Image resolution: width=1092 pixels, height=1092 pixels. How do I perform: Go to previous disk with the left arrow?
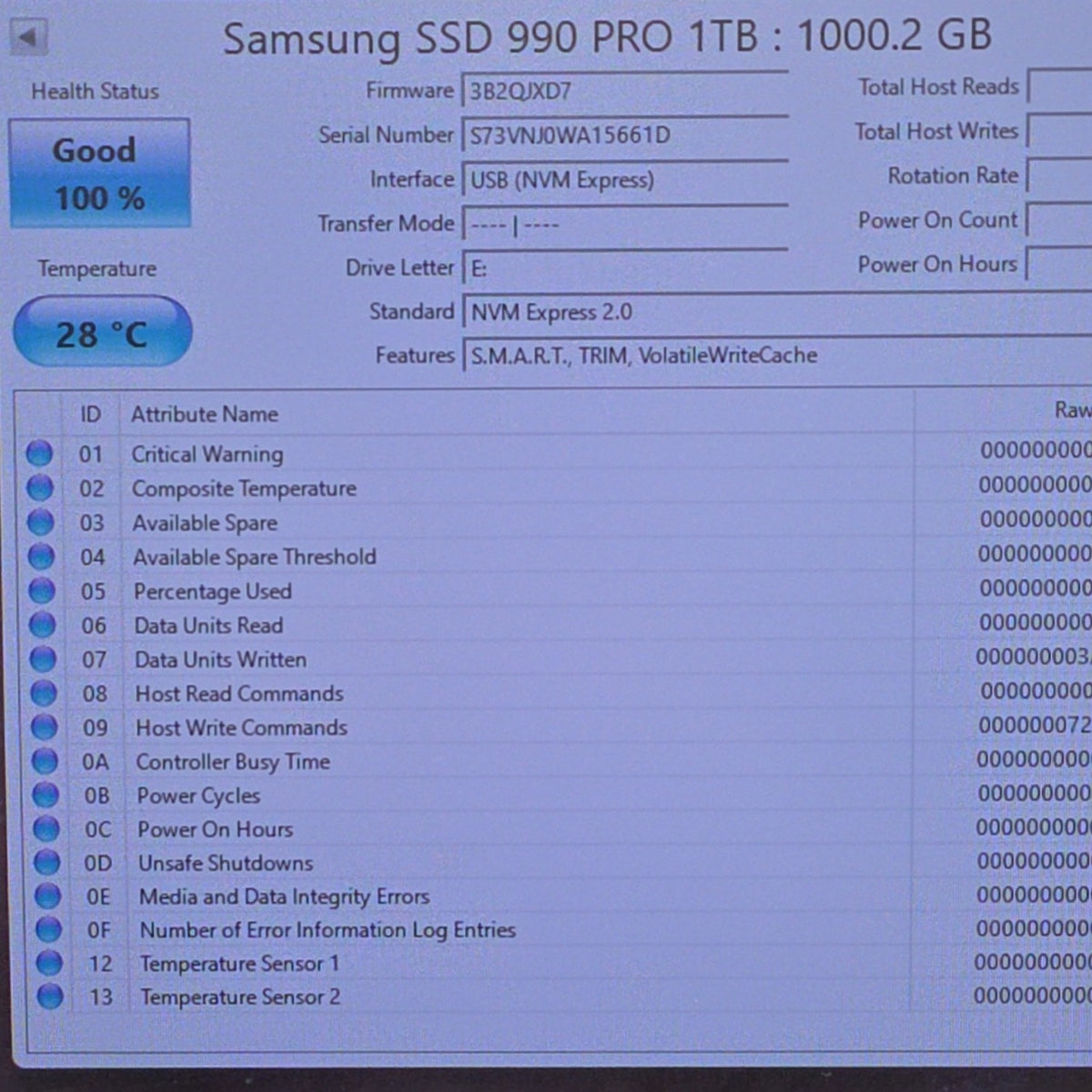pos(28,37)
